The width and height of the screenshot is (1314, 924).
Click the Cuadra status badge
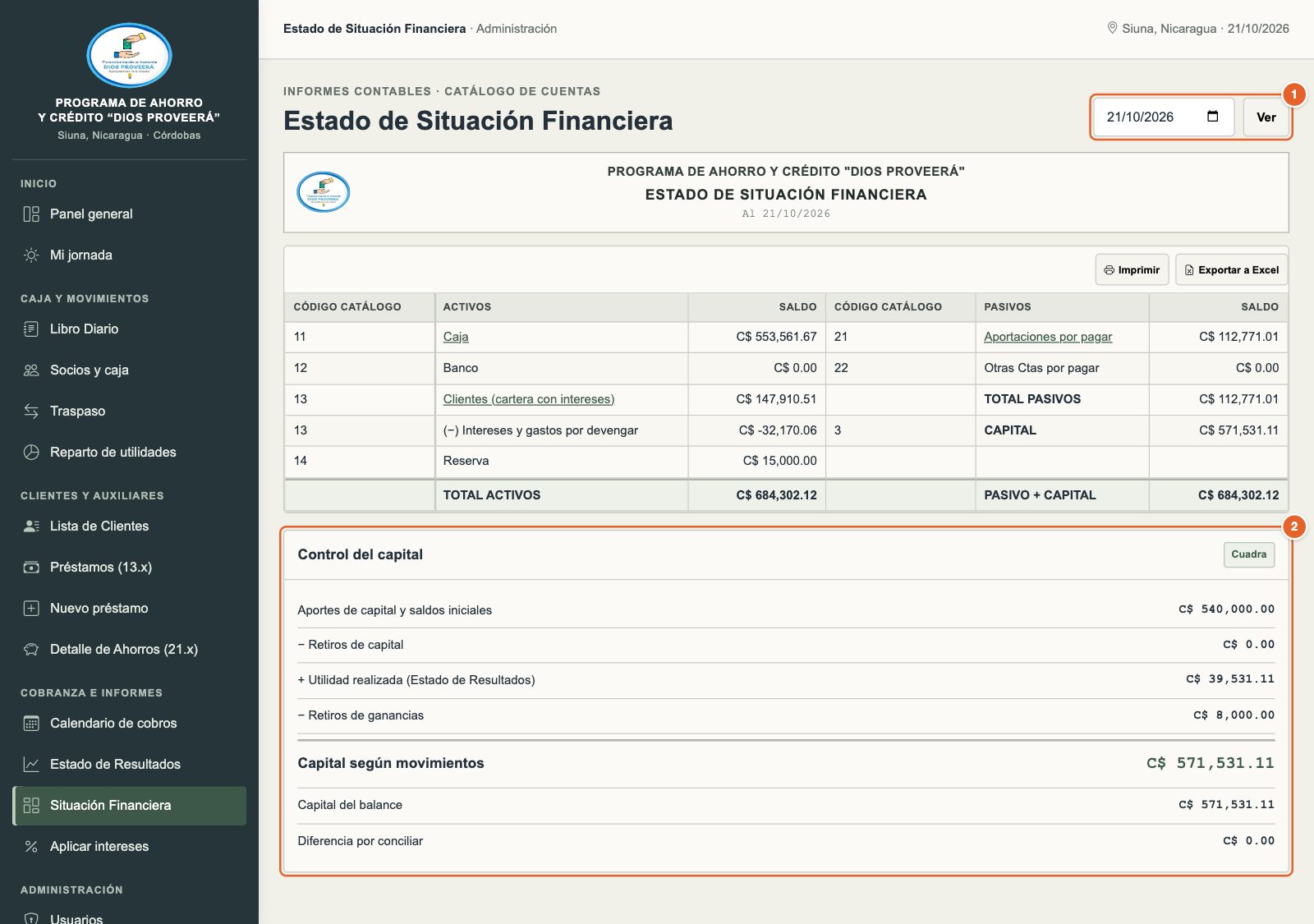pyautogui.click(x=1248, y=554)
